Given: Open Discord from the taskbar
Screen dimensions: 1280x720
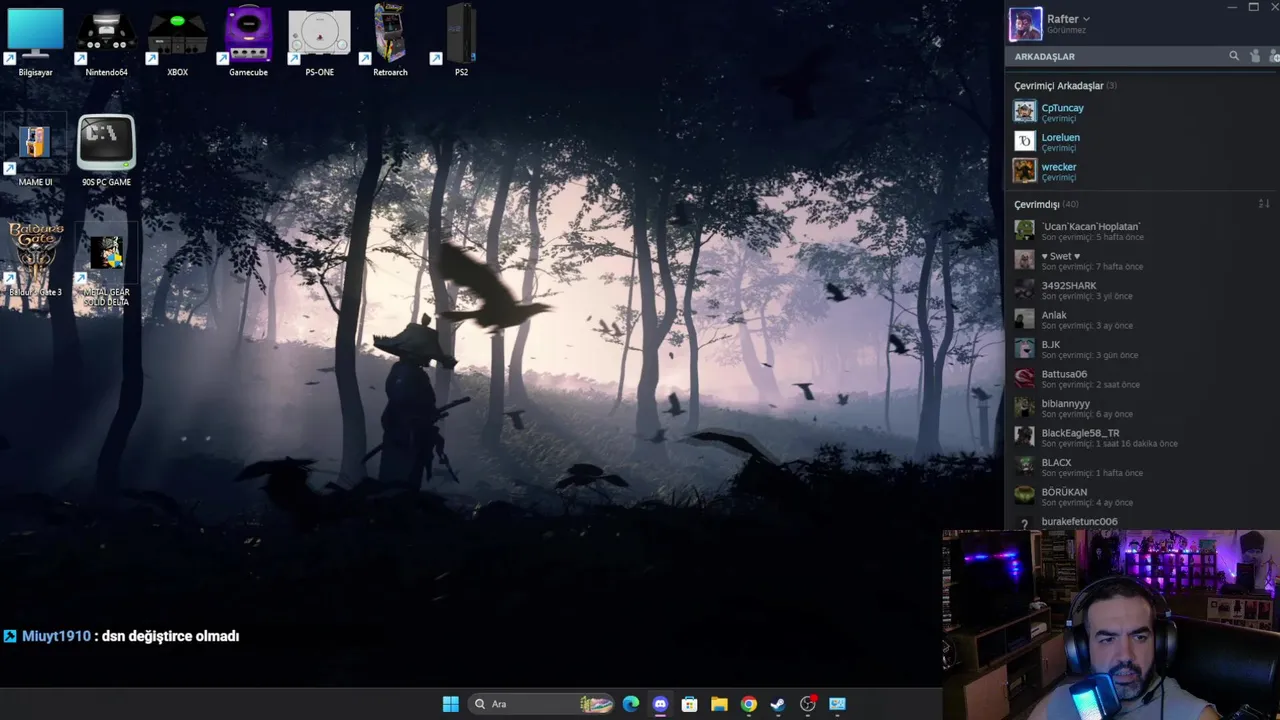Looking at the screenshot, I should coord(660,704).
